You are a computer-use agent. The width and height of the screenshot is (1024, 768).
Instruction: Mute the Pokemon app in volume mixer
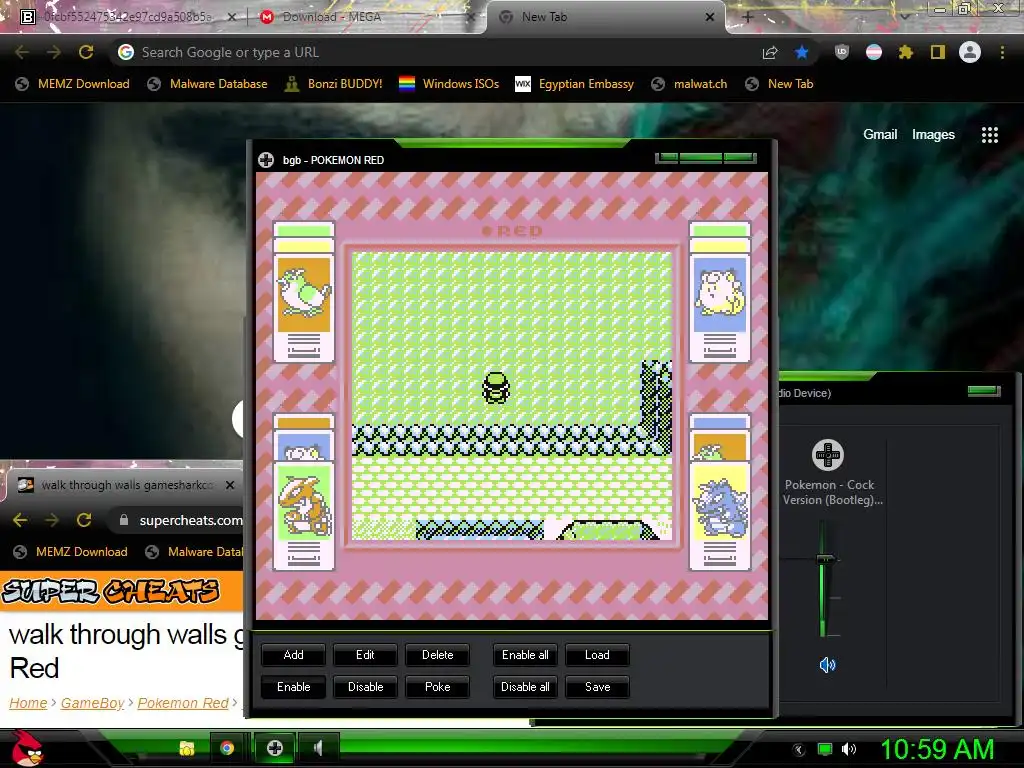click(827, 665)
